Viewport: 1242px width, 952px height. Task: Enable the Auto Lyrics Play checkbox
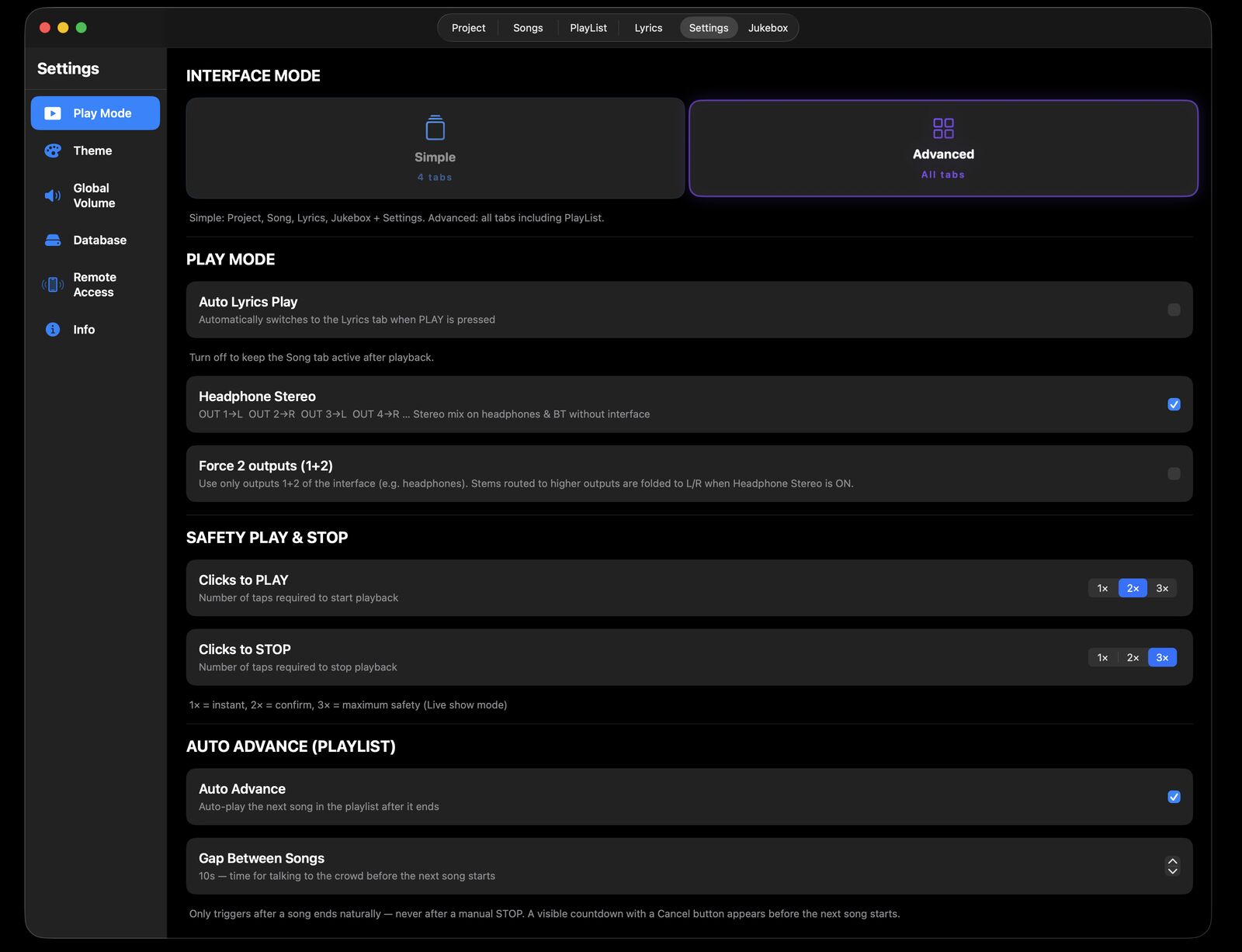[1174, 310]
